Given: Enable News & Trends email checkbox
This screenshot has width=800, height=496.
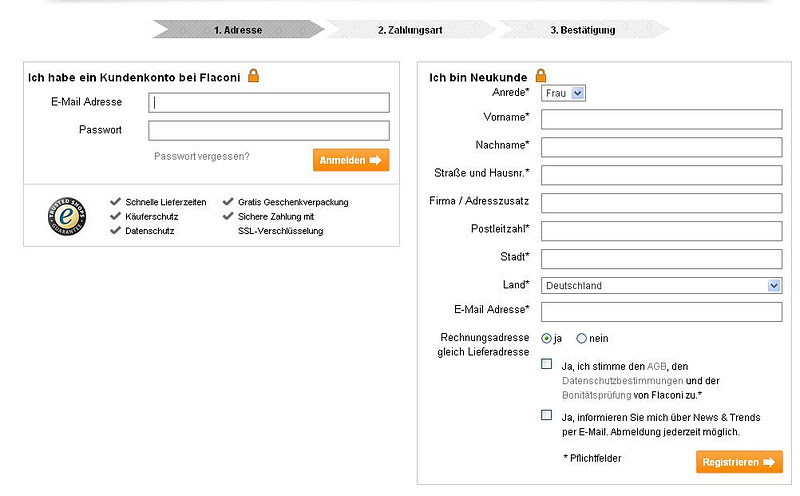Looking at the screenshot, I should (x=547, y=415).
